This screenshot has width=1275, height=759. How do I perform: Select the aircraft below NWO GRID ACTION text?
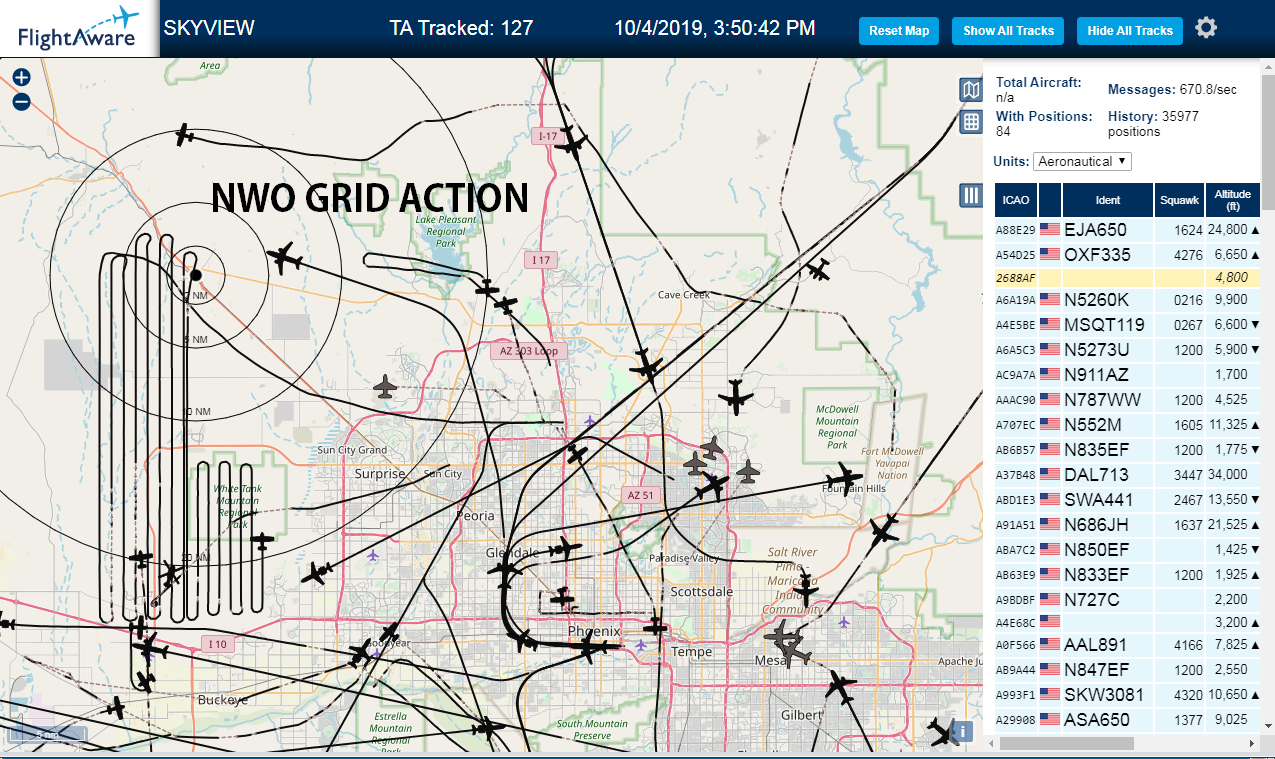click(x=286, y=258)
